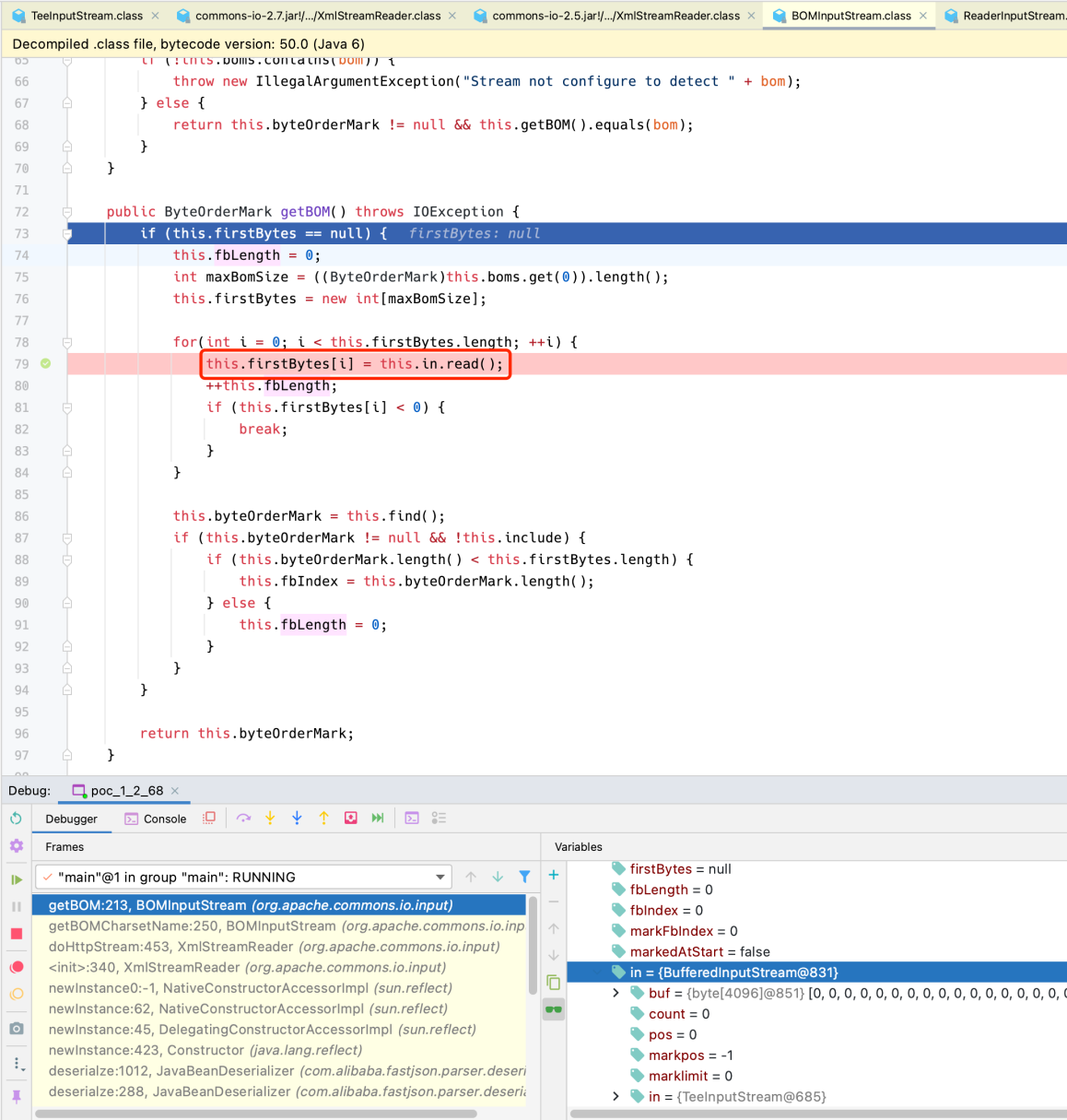The width and height of the screenshot is (1067, 1120).
Task: Close the TeeInputStream.class tab
Action: click(x=155, y=16)
